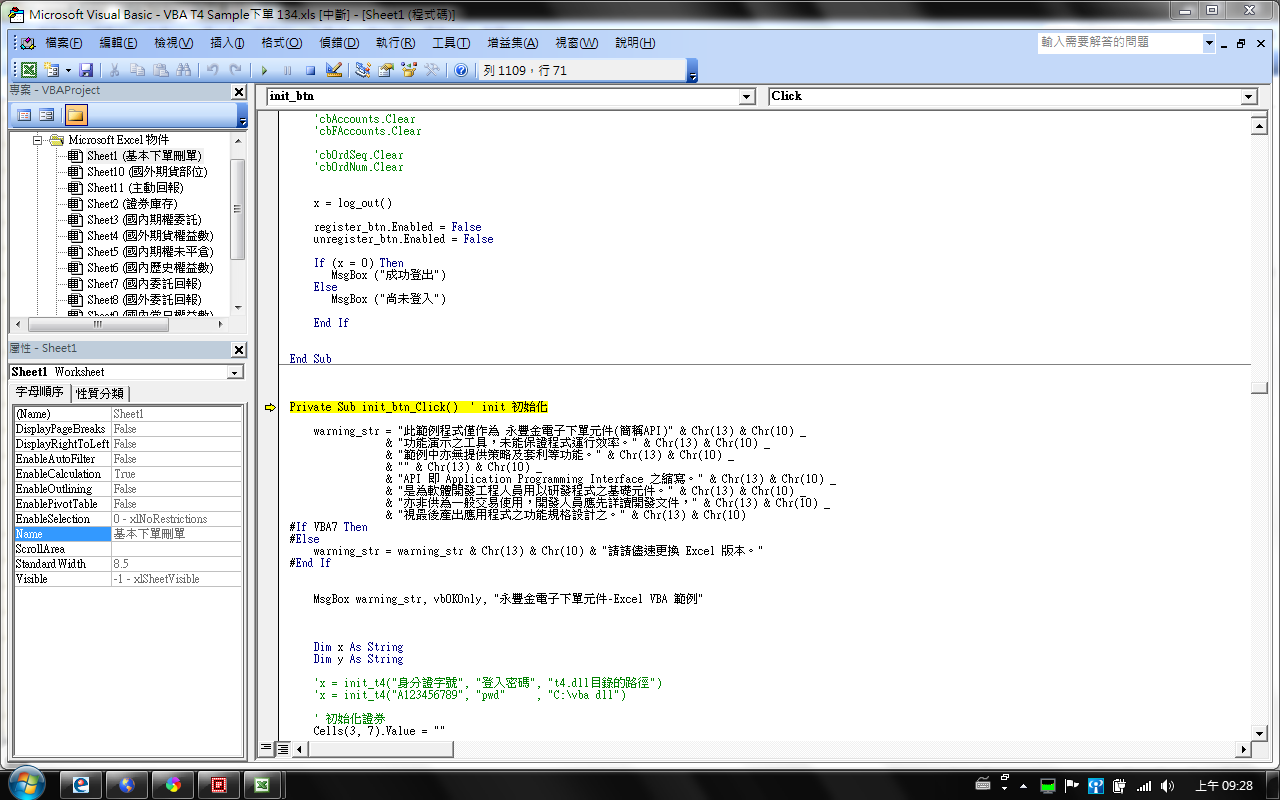Open the Toolbox icon with hammer and wrench
Viewport: 1280px width, 800px height.
[x=432, y=70]
